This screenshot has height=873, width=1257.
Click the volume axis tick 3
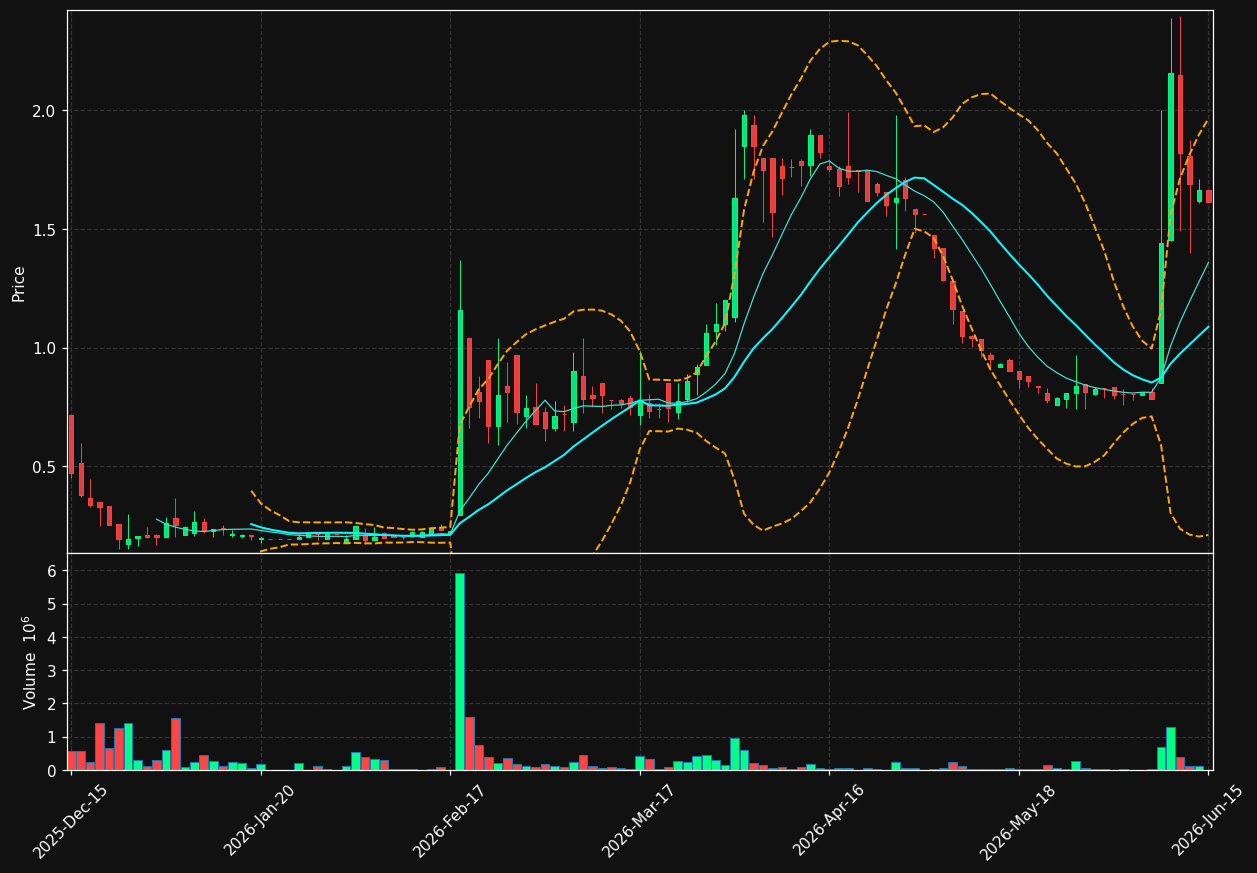tap(53, 671)
